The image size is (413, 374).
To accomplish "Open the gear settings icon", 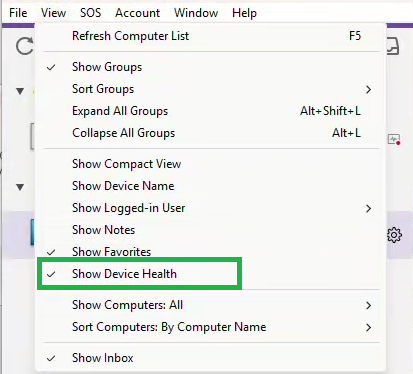I will [x=394, y=235].
